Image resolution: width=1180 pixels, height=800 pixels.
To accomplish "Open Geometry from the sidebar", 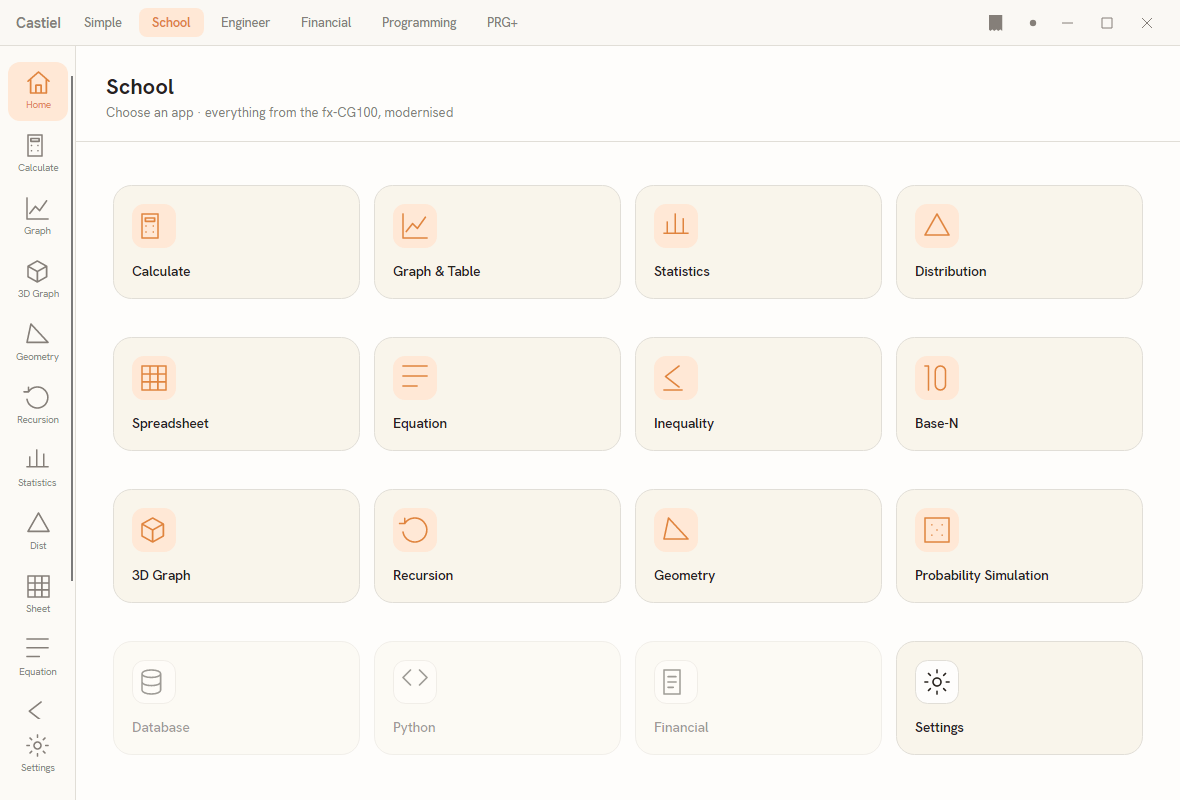I will (38, 343).
